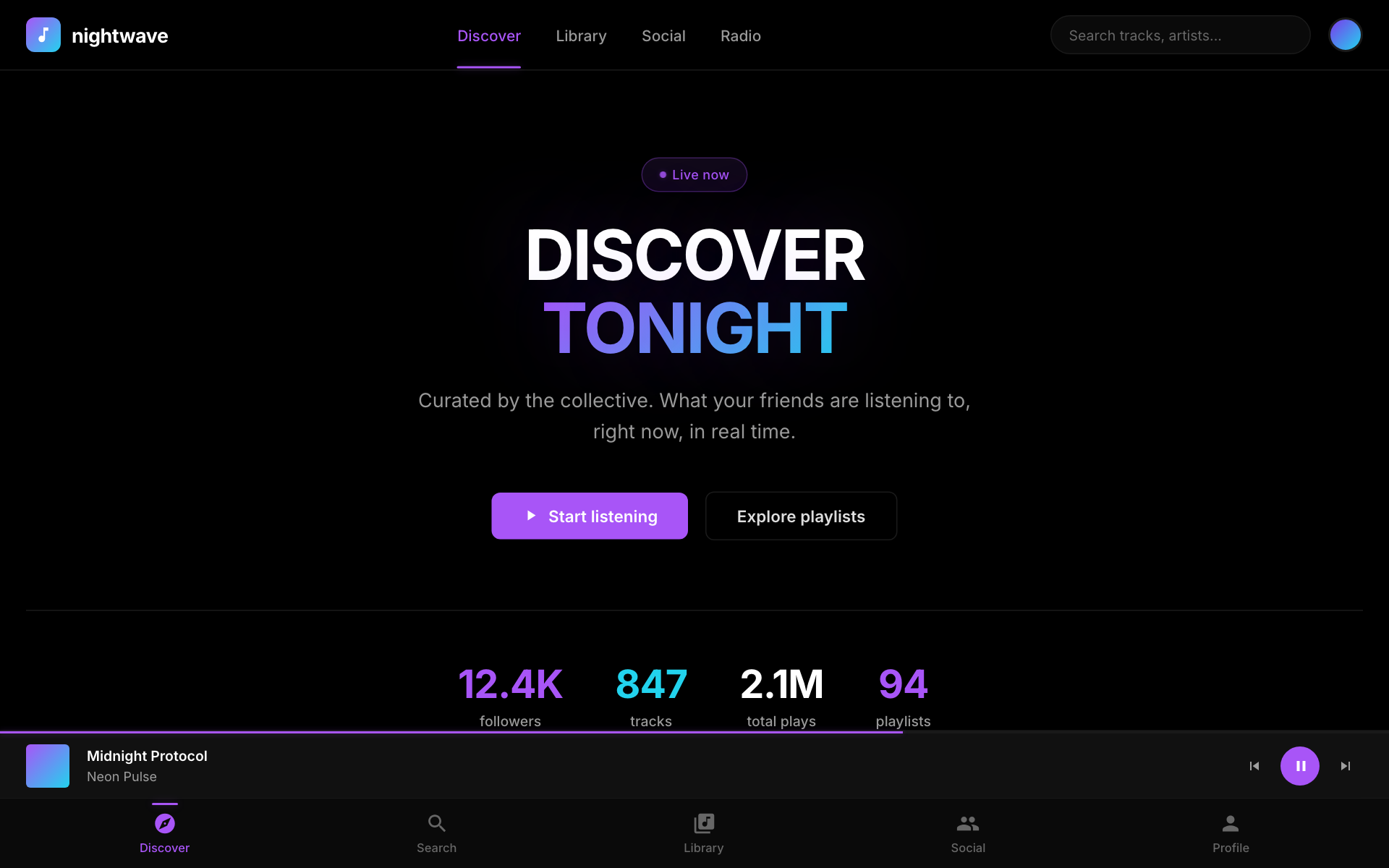The image size is (1389, 868).
Task: Tap the Discover compass icon in bottom bar
Action: click(165, 824)
